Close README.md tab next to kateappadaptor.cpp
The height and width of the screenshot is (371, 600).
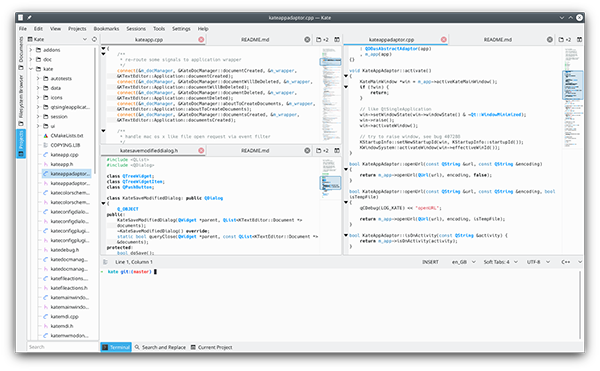[x=549, y=39]
